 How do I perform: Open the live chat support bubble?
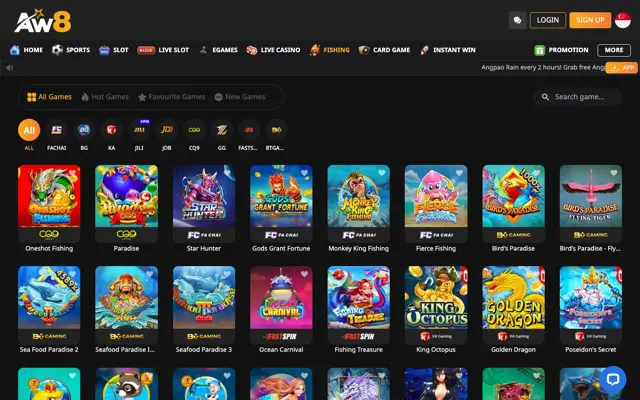(613, 379)
